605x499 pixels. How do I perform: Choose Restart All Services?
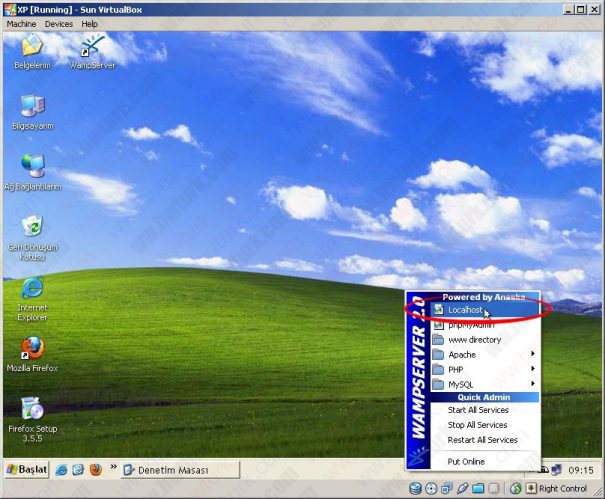tap(485, 440)
